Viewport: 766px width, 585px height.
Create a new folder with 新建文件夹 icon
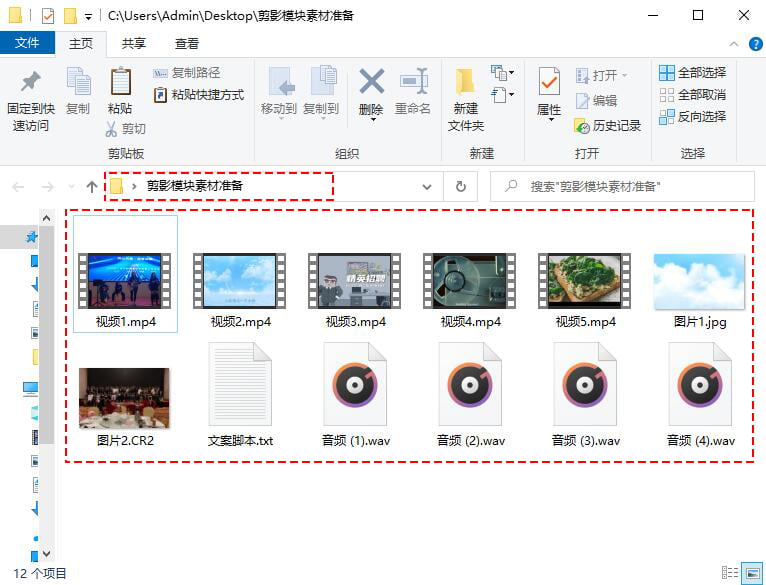466,81
